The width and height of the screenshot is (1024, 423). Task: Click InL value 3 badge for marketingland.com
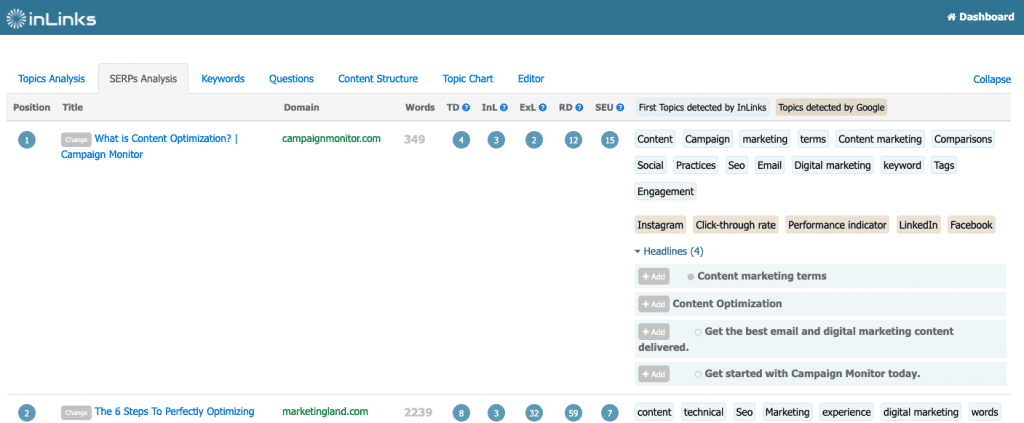coord(496,413)
